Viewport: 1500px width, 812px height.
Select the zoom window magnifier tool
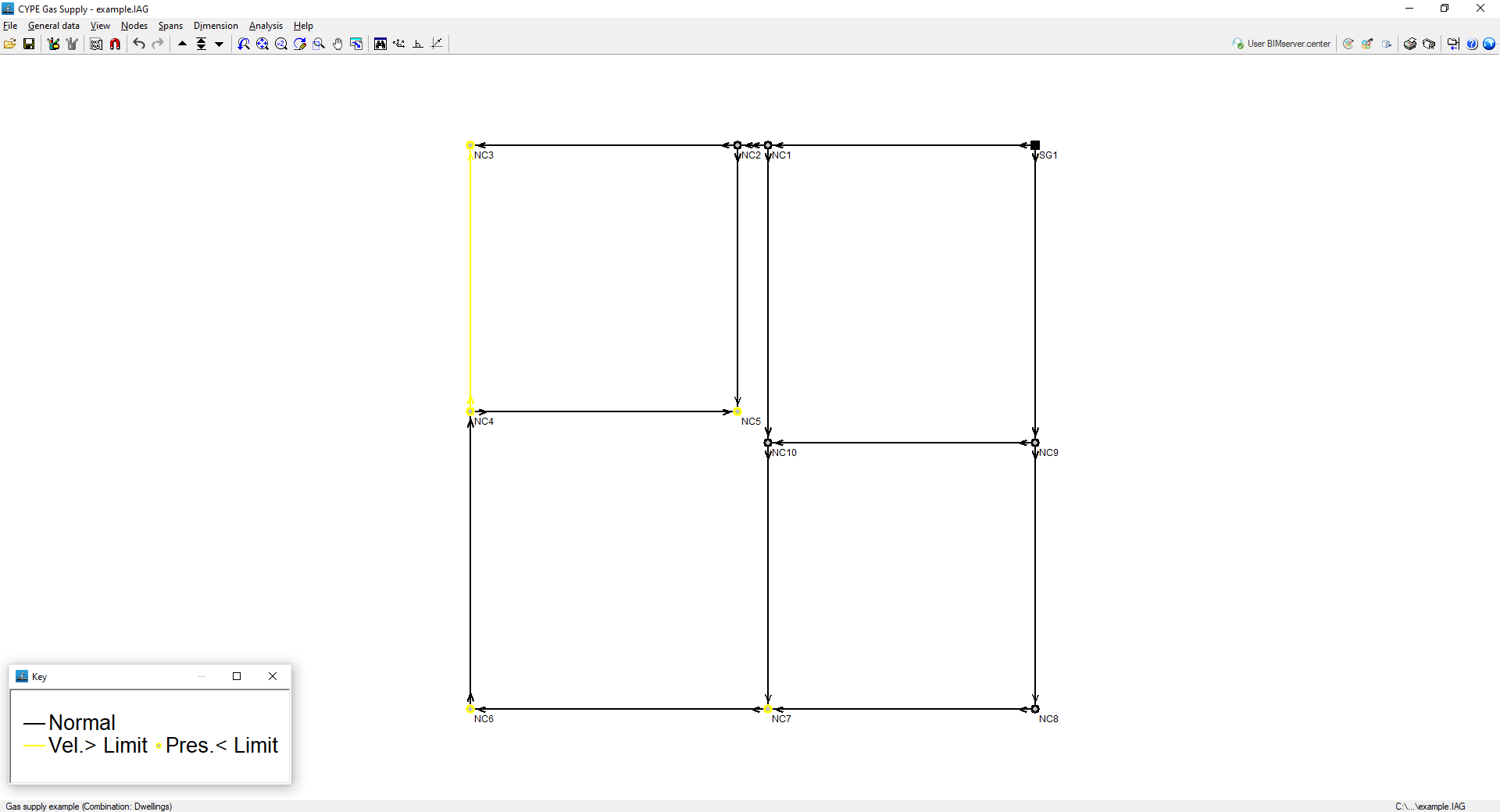(319, 44)
